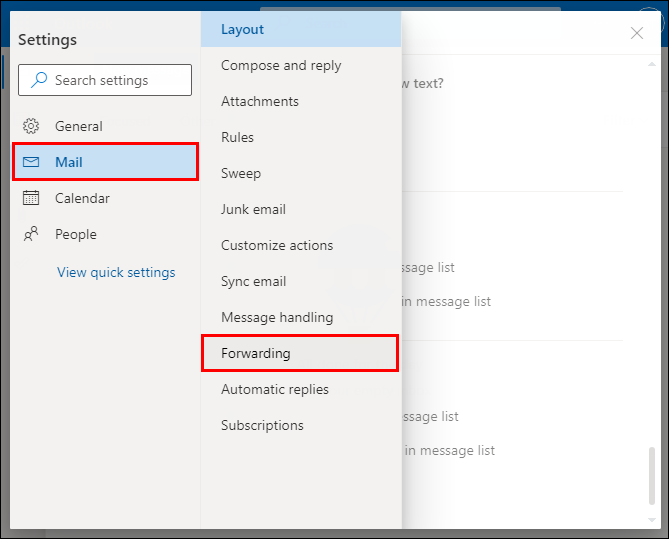Click the Calendar icon in Settings
Screen dimensions: 669x539
coord(32,198)
